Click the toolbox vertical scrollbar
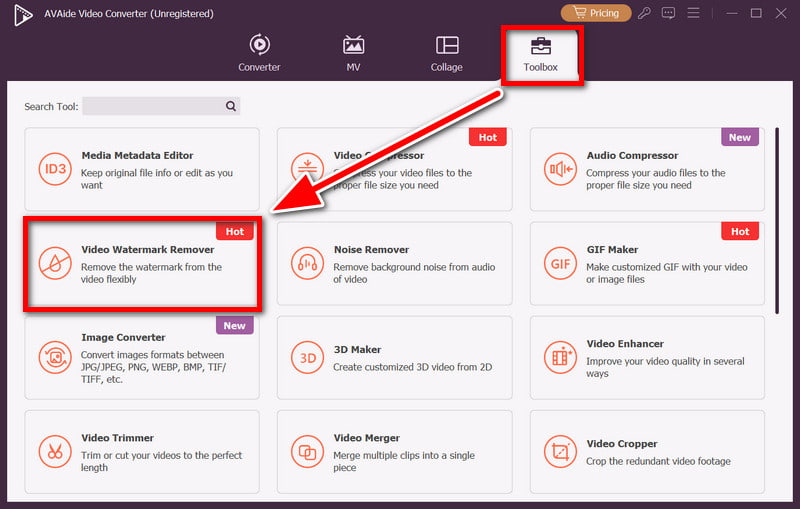This screenshot has width=800, height=509. (777, 220)
